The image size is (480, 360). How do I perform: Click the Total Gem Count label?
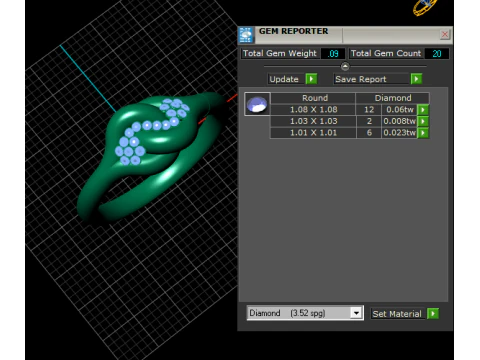[x=386, y=53]
